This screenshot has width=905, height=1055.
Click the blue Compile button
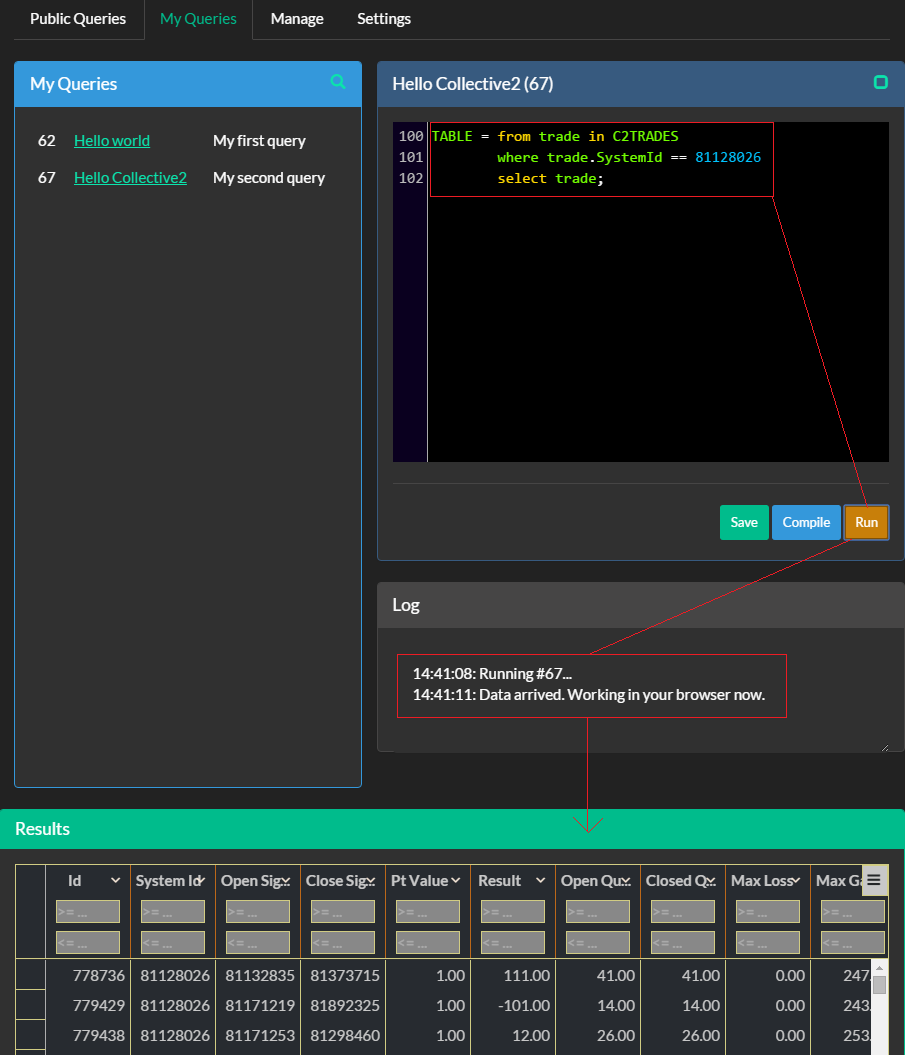(x=806, y=522)
